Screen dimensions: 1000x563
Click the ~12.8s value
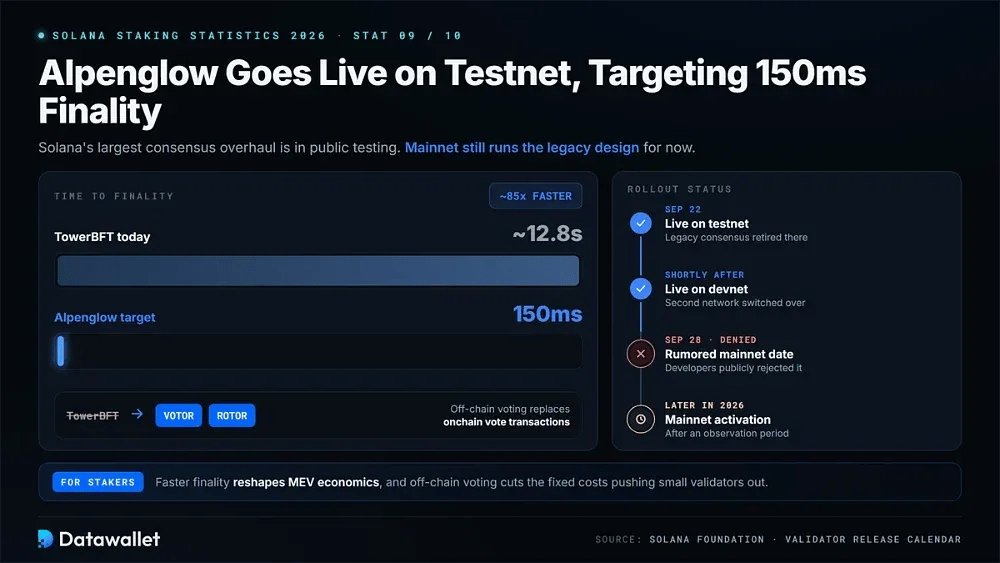pyautogui.click(x=547, y=234)
